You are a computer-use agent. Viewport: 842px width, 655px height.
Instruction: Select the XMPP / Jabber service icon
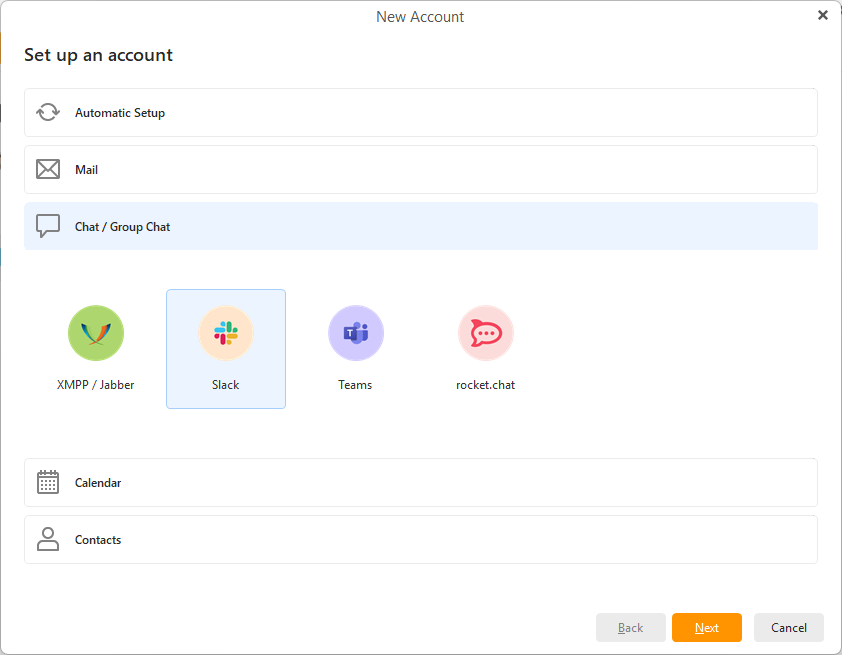pos(96,334)
